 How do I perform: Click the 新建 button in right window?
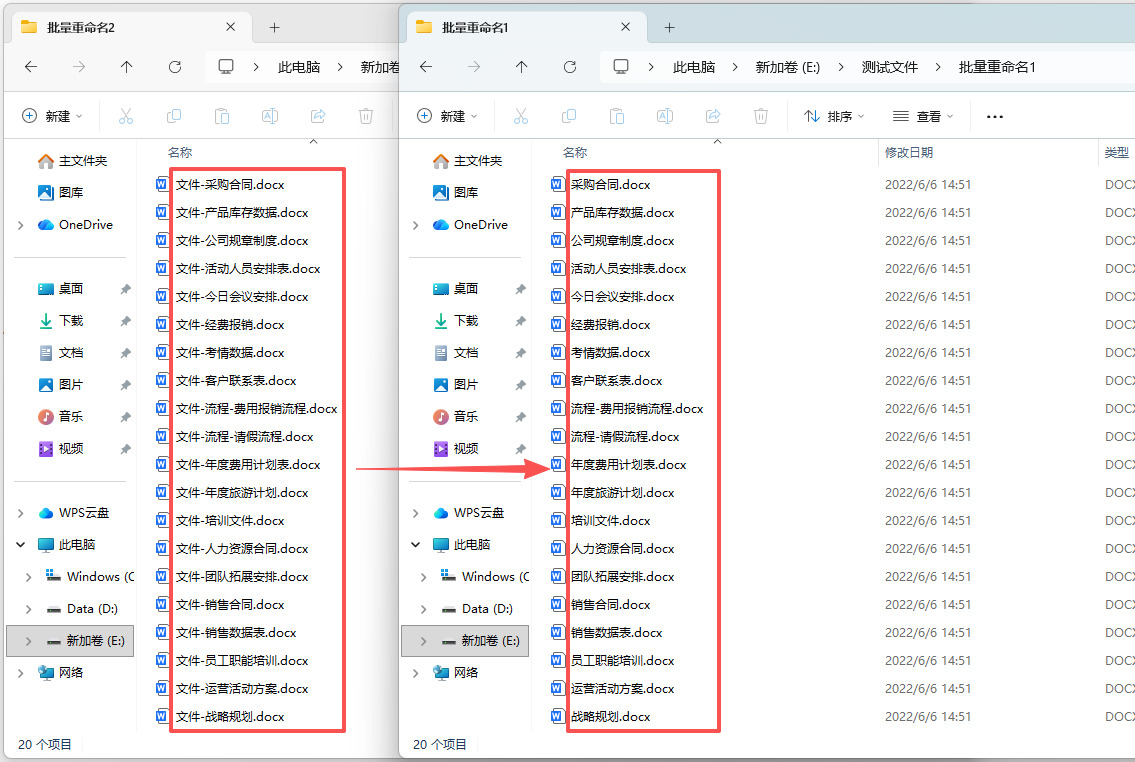[447, 117]
